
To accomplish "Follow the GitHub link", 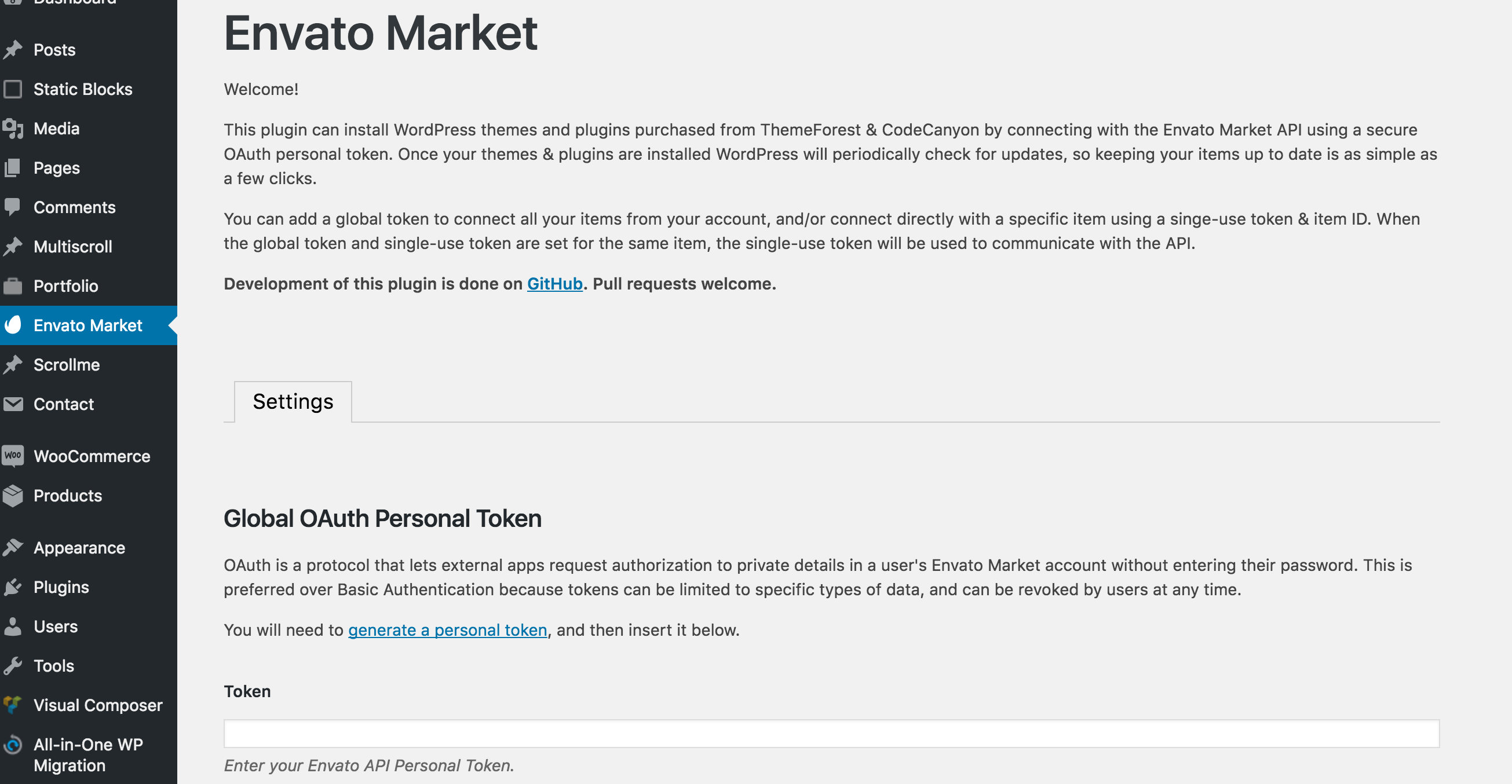I will click(554, 284).
